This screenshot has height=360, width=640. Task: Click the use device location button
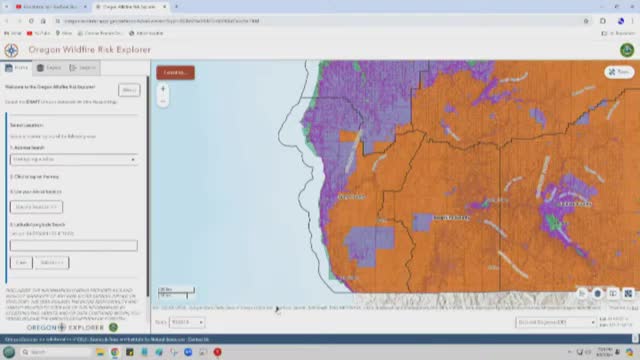36,207
